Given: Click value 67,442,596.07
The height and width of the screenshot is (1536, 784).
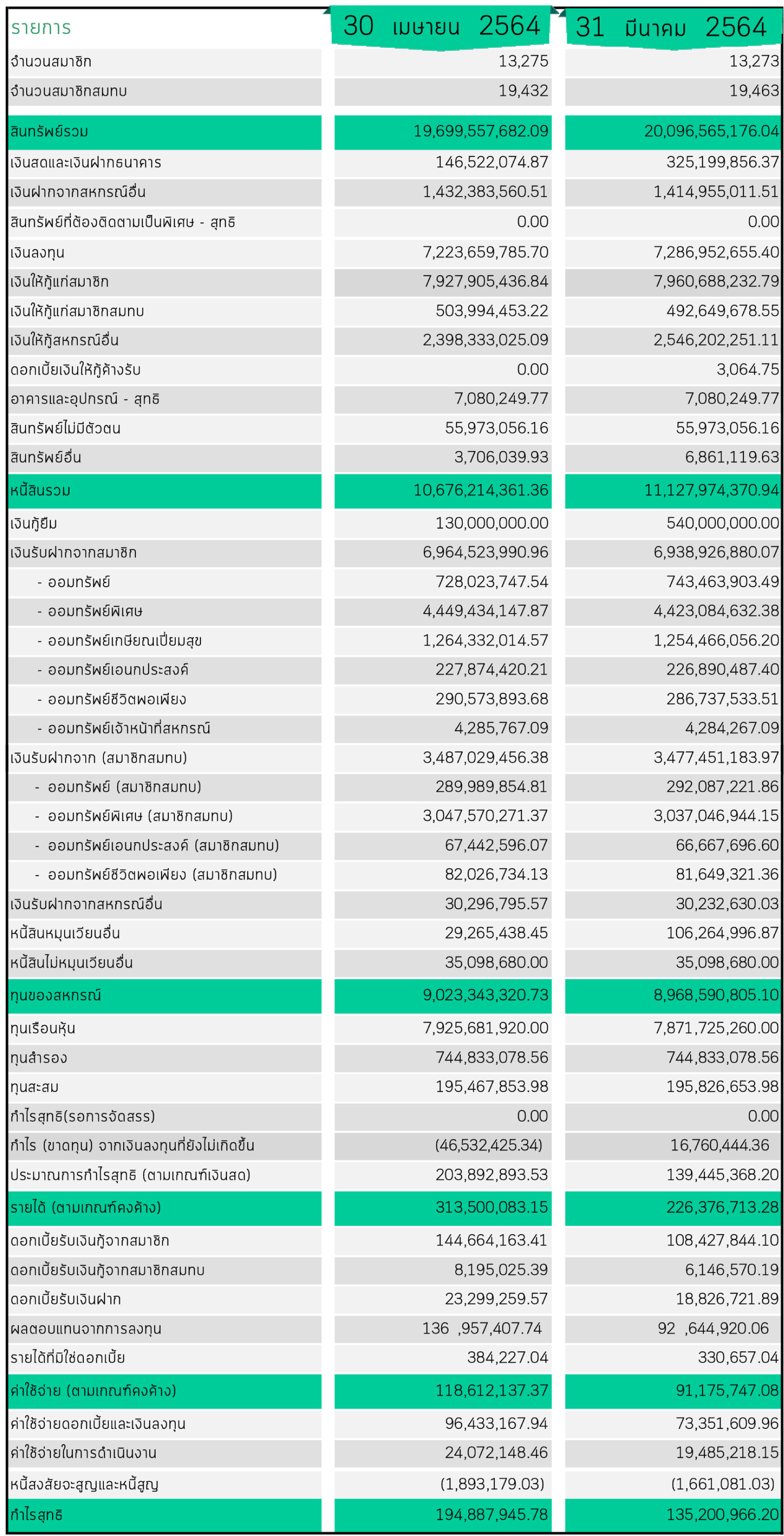Looking at the screenshot, I should [496, 845].
